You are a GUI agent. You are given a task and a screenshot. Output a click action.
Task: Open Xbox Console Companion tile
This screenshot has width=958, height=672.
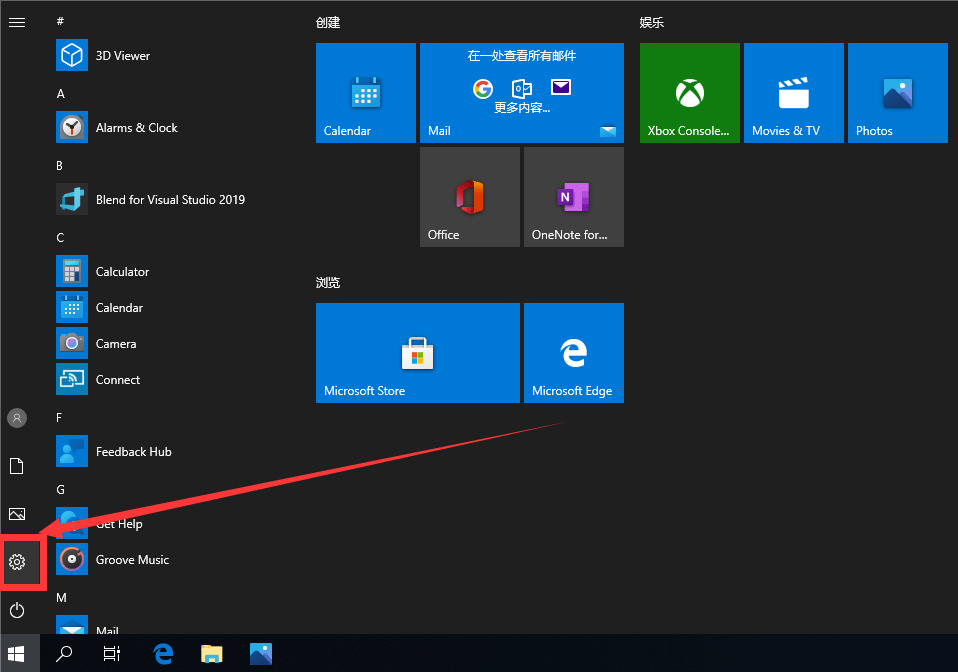pyautogui.click(x=690, y=93)
